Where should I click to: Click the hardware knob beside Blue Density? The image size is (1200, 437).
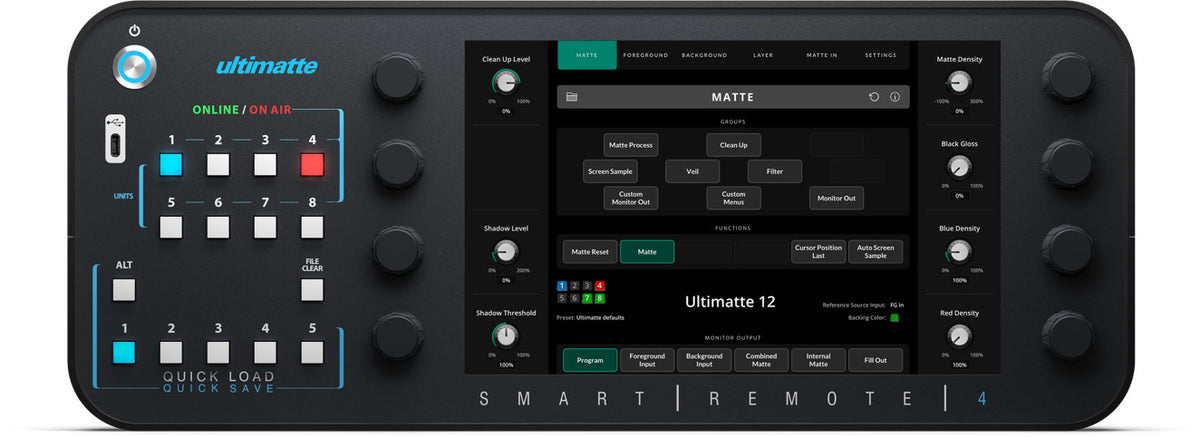(x=1068, y=250)
